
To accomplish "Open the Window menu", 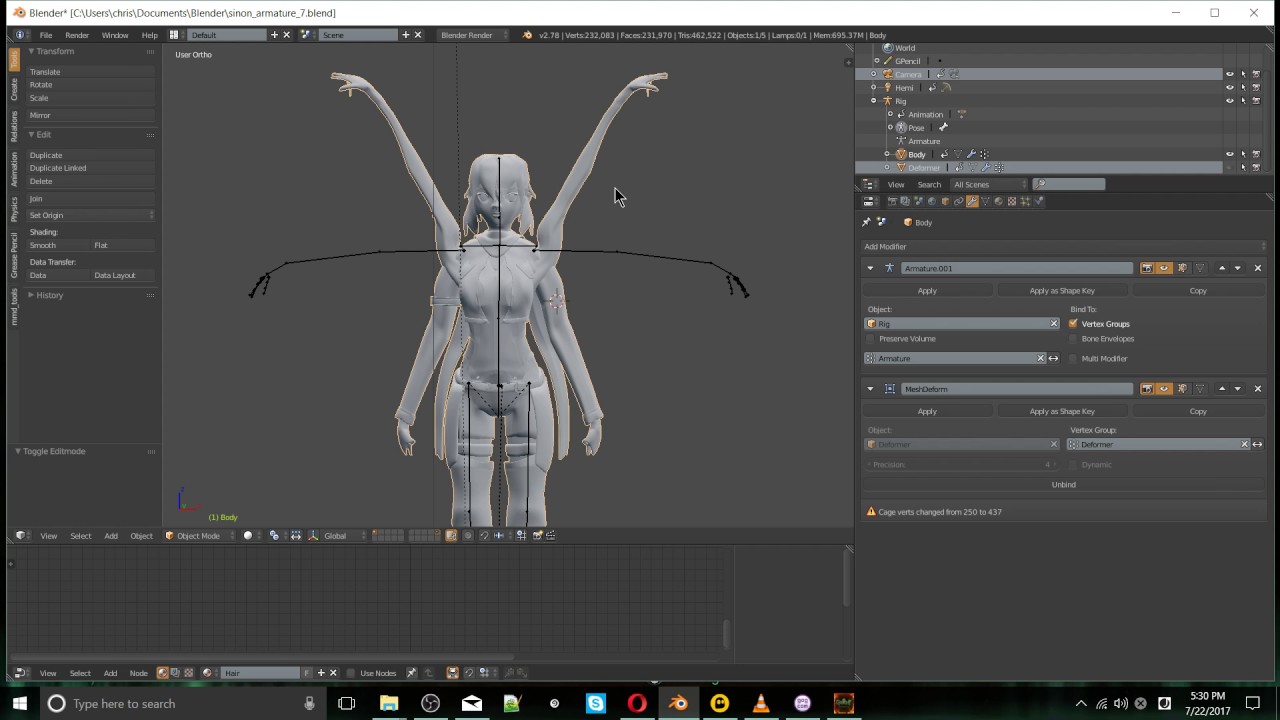I will coord(115,35).
